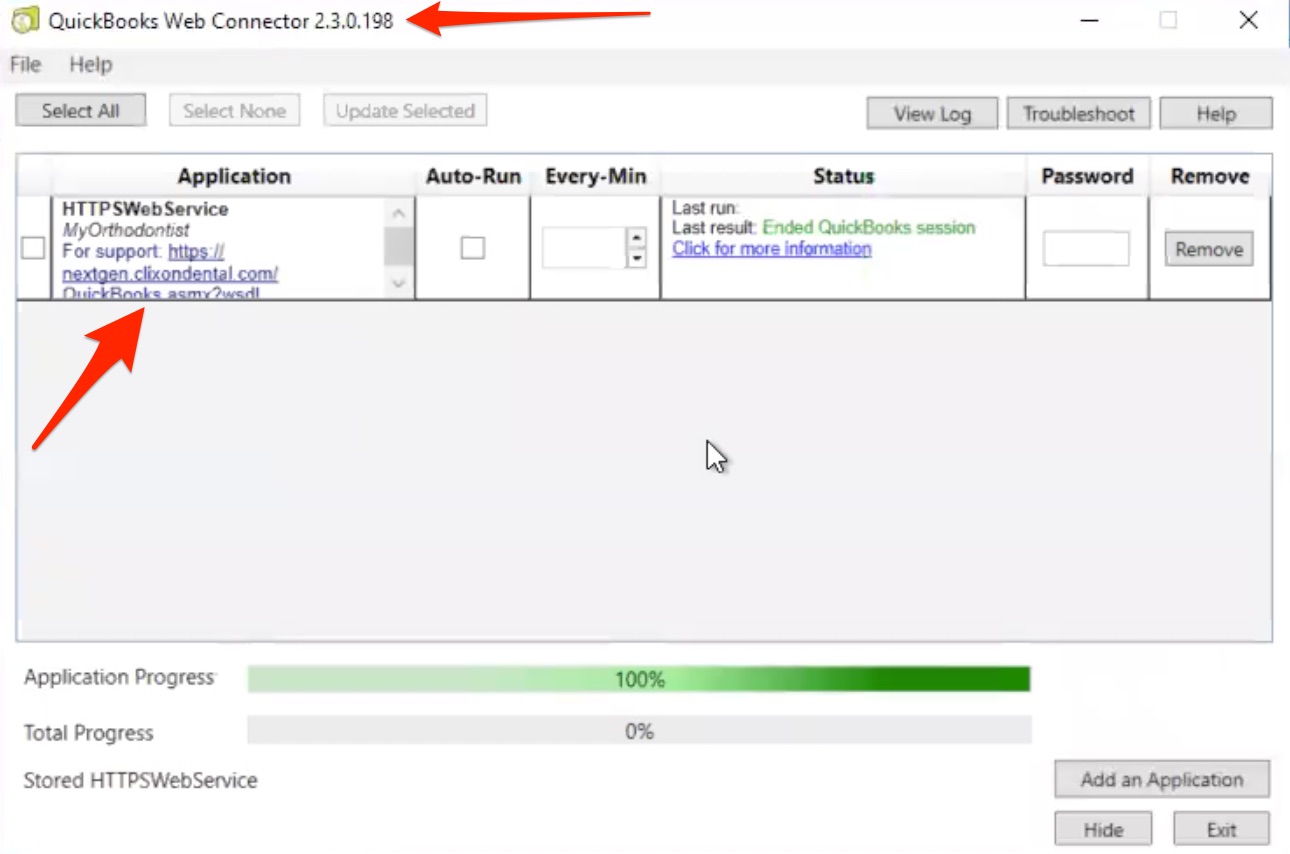Click the Add an Application button
The width and height of the screenshot is (1290, 854).
click(1162, 780)
